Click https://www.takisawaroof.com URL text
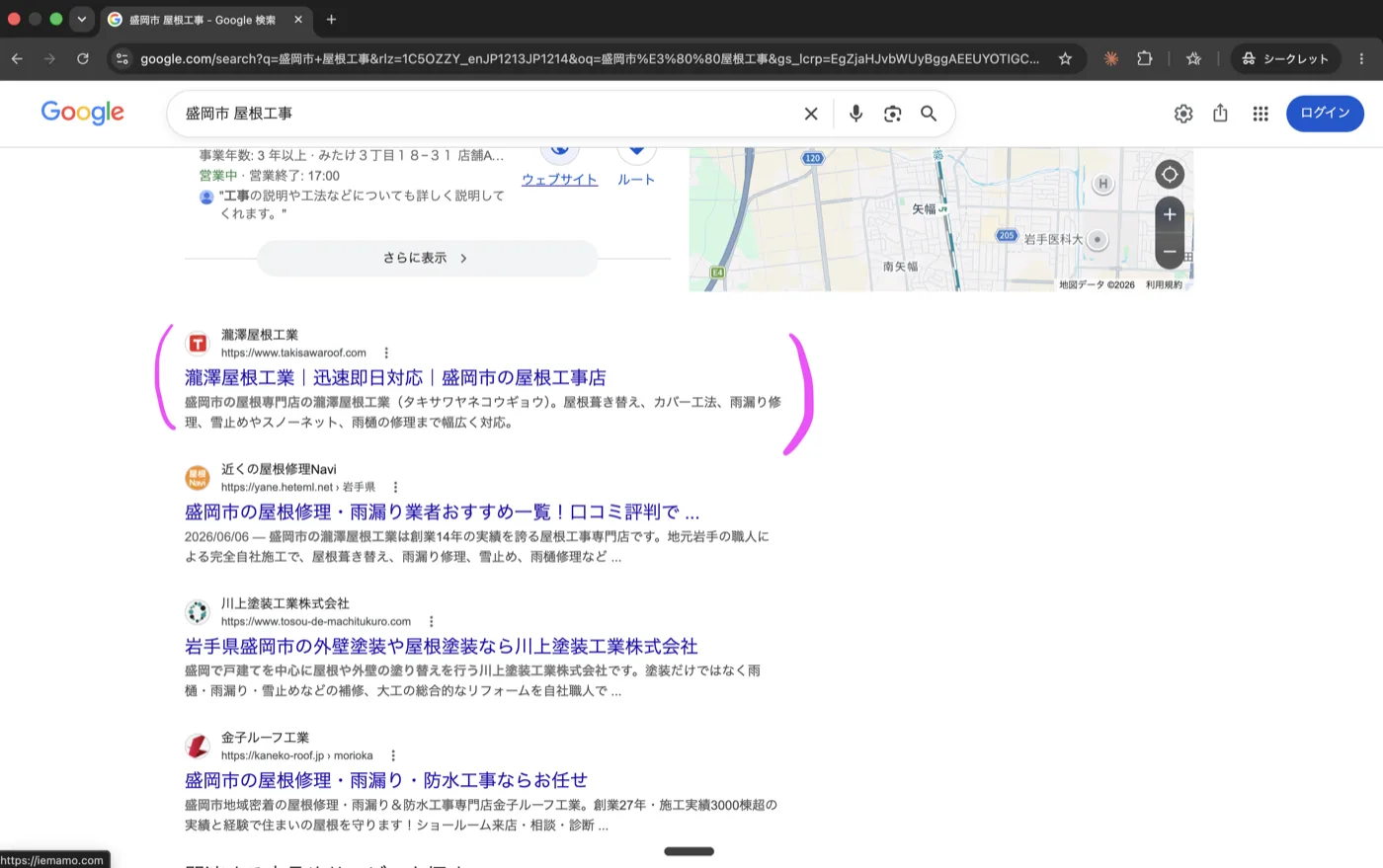 pos(293,353)
